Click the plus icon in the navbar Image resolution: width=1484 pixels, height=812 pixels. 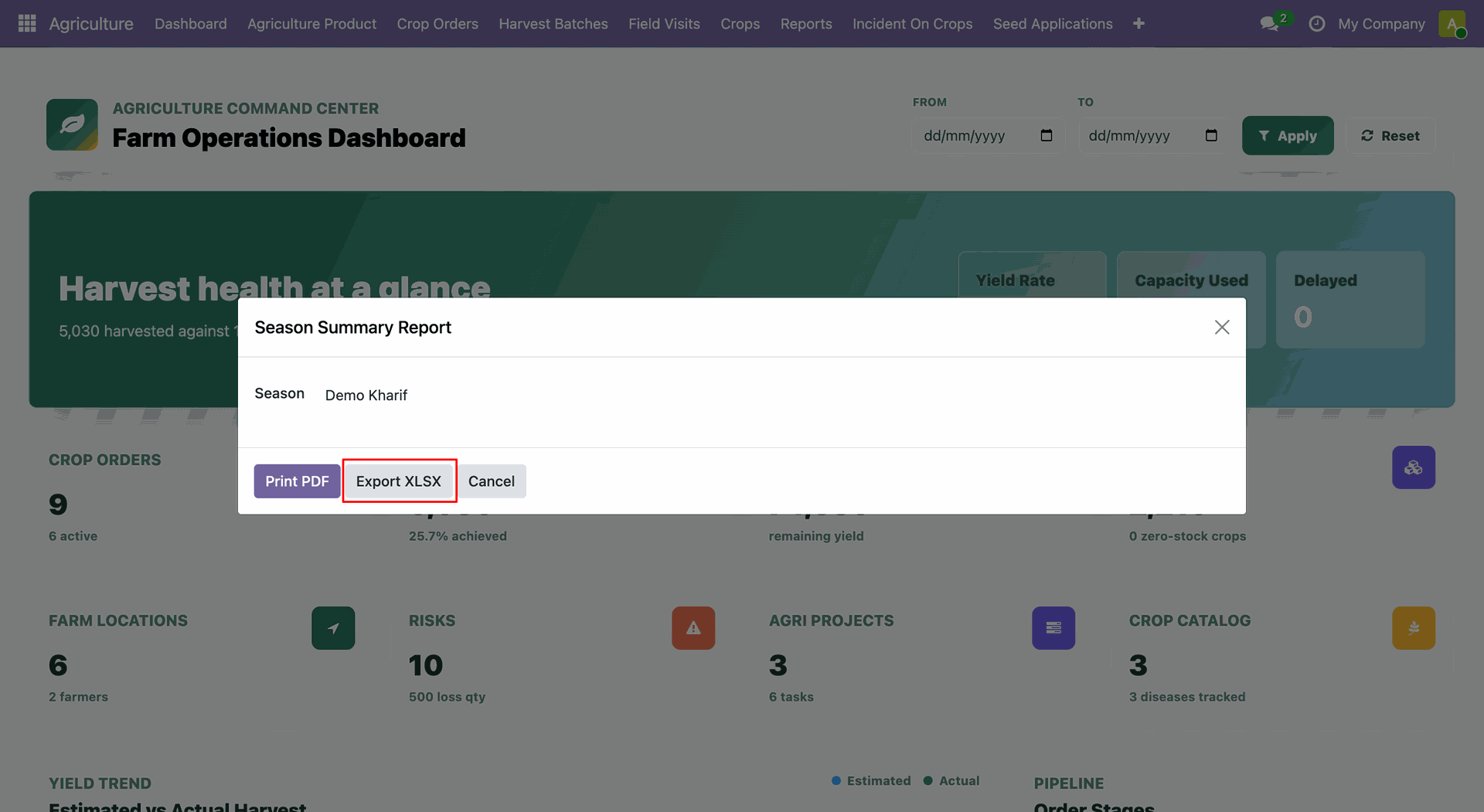1139,24
